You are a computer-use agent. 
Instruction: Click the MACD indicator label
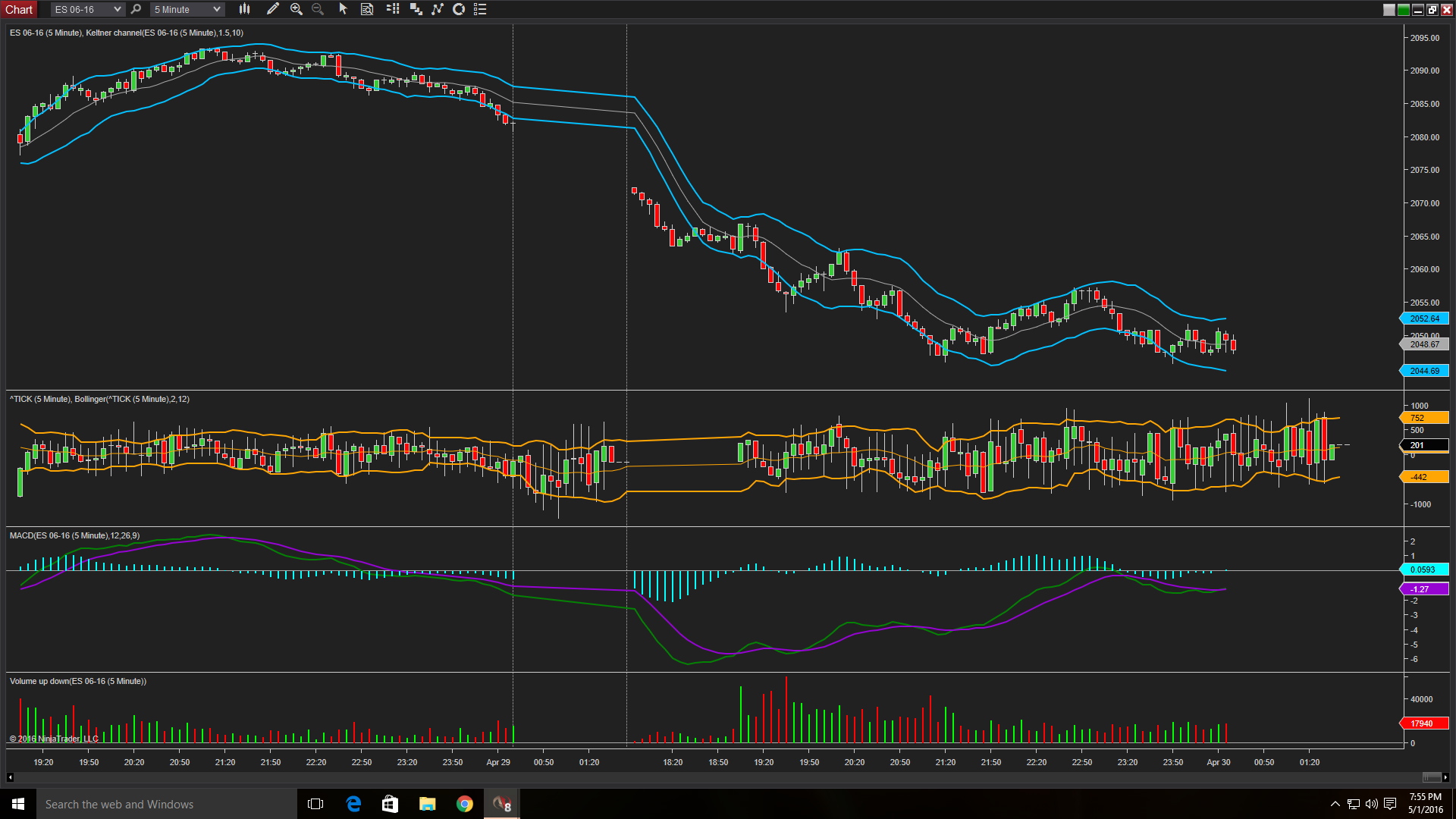74,535
